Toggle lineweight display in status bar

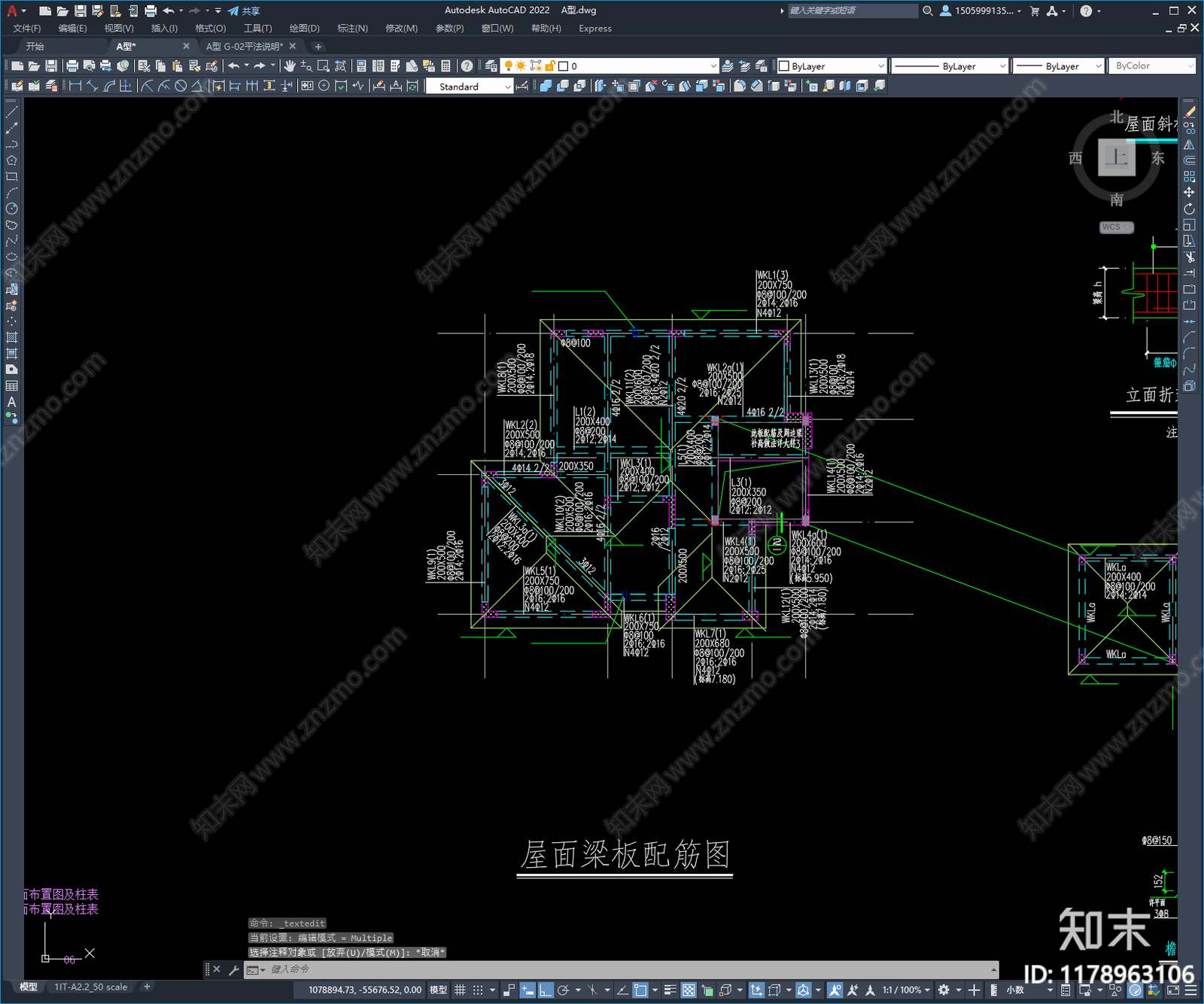point(670,990)
